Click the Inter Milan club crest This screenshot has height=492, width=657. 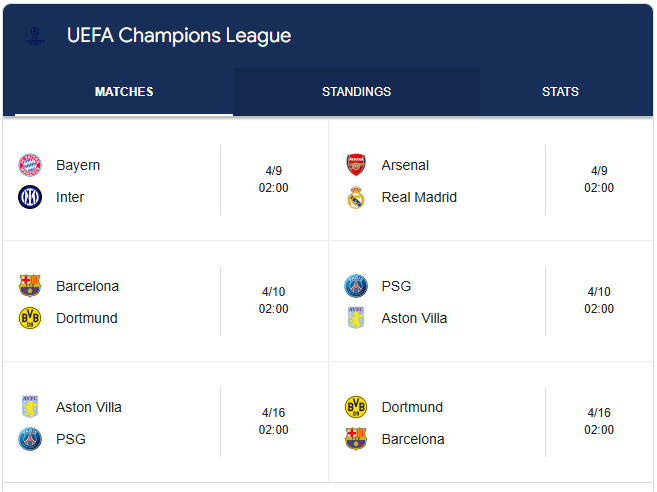pyautogui.click(x=30, y=197)
